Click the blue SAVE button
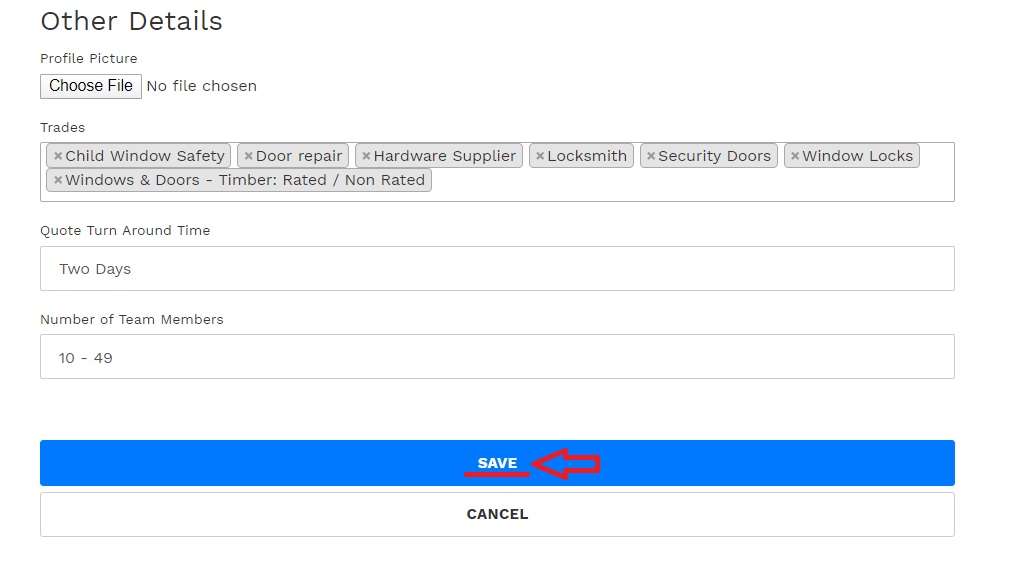 coord(497,463)
